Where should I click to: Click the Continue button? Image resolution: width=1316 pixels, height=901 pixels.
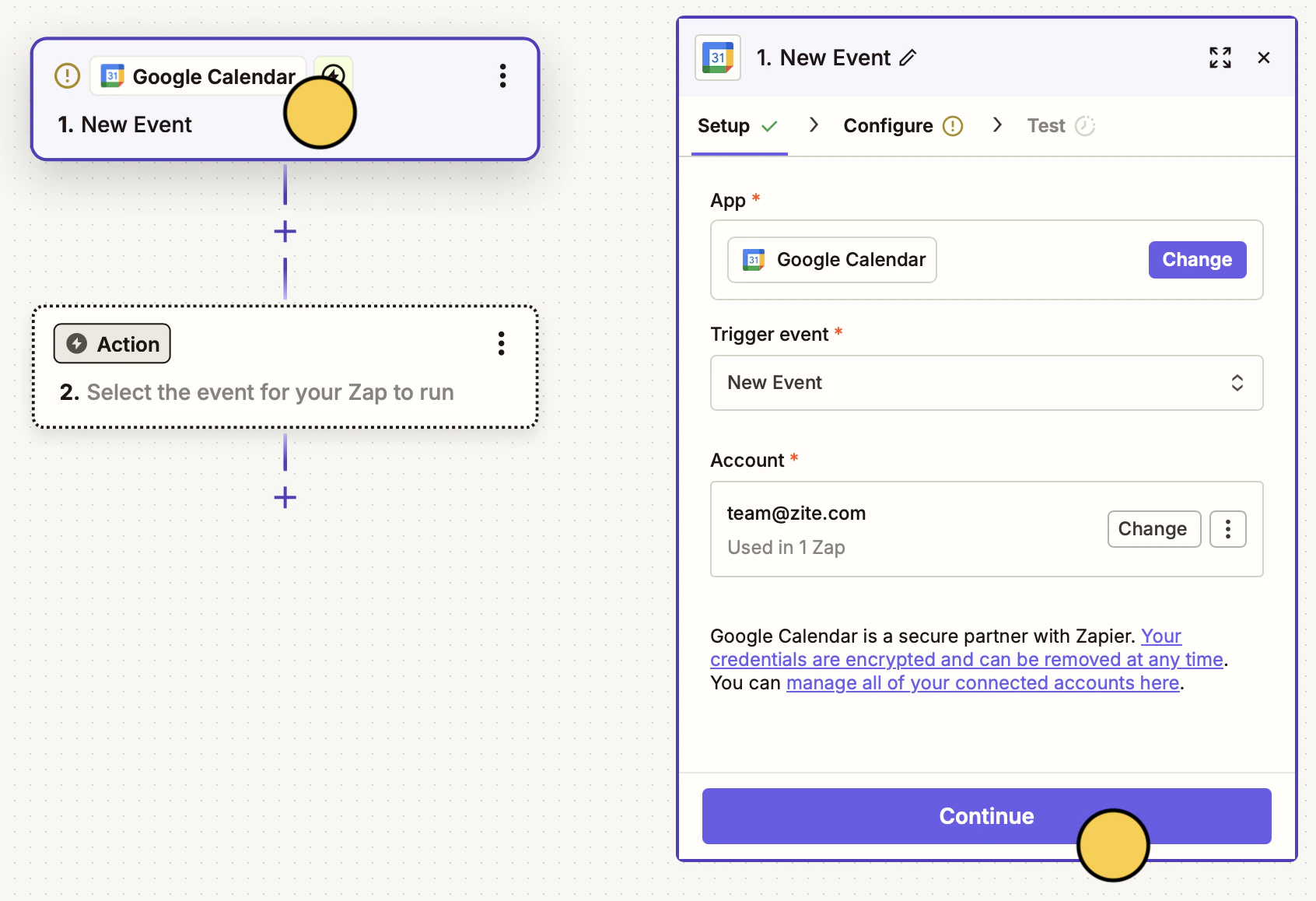coord(986,816)
